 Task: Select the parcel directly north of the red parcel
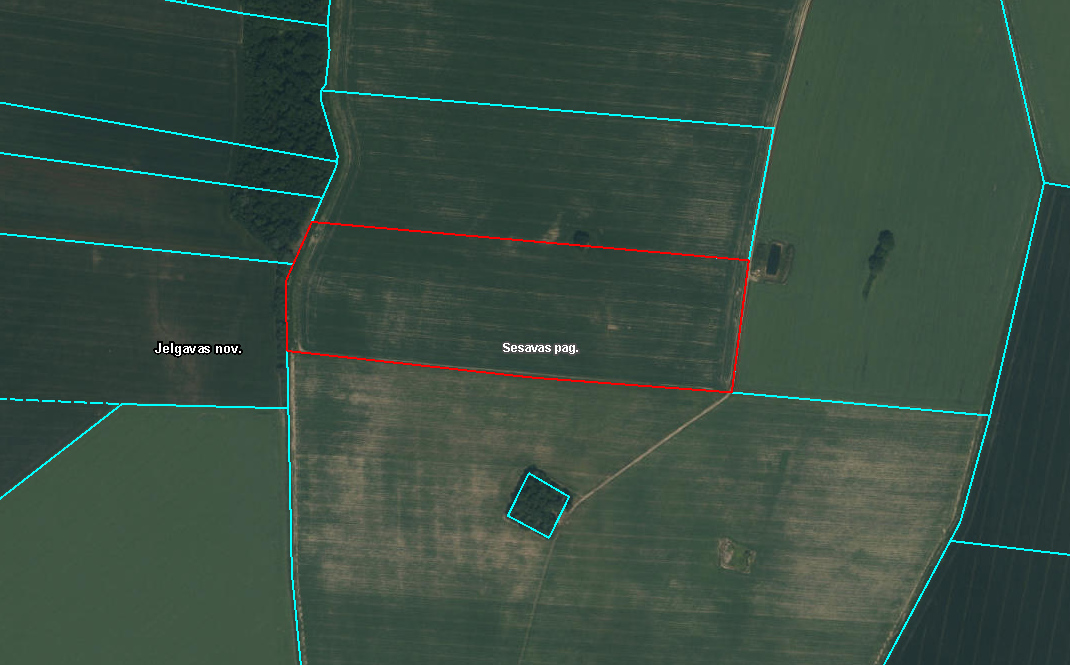coord(546,174)
